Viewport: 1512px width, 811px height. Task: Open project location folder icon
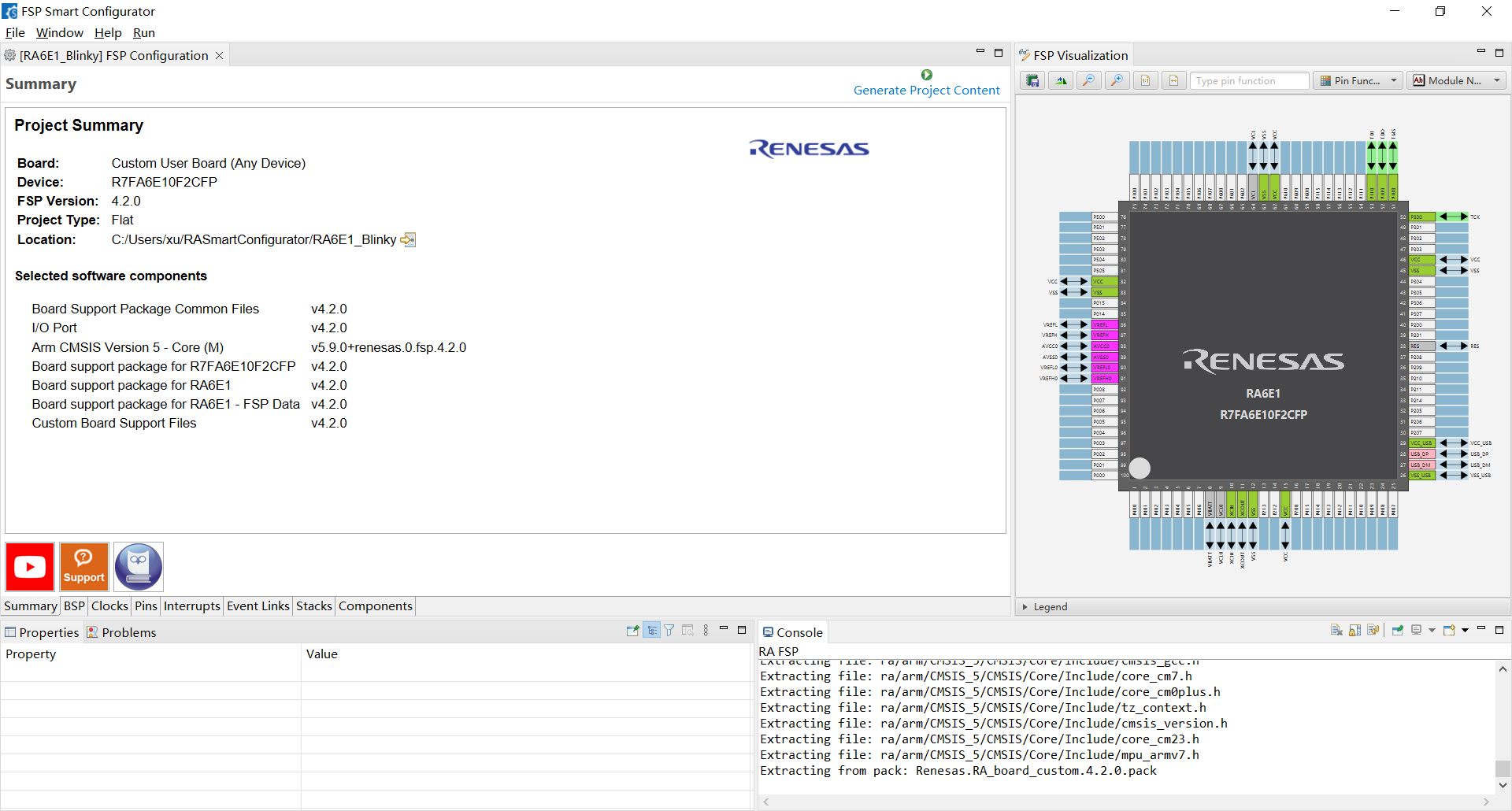408,240
